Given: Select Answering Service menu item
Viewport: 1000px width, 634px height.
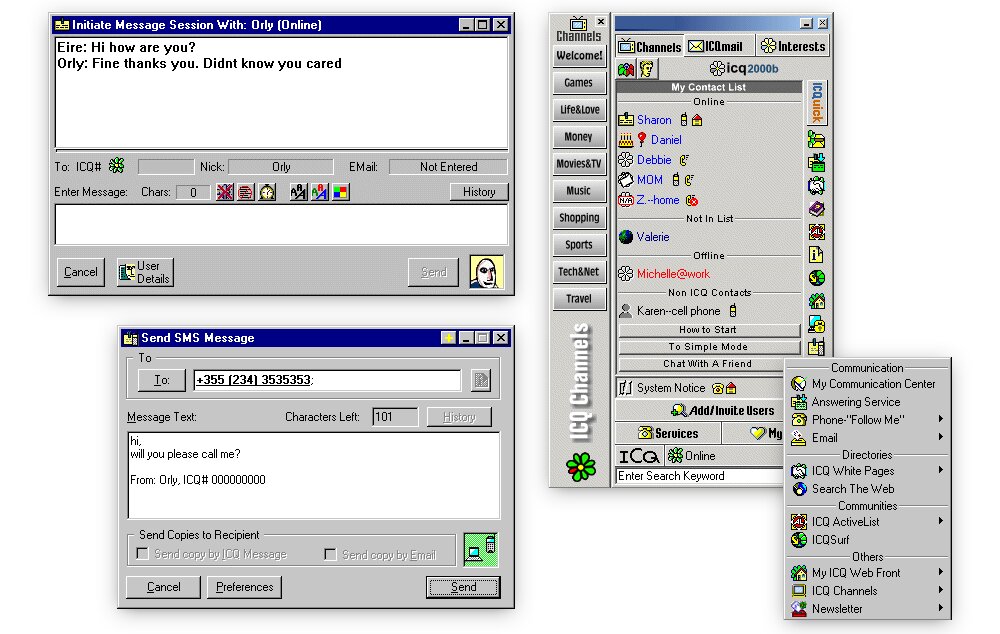Looking at the screenshot, I should 867,402.
